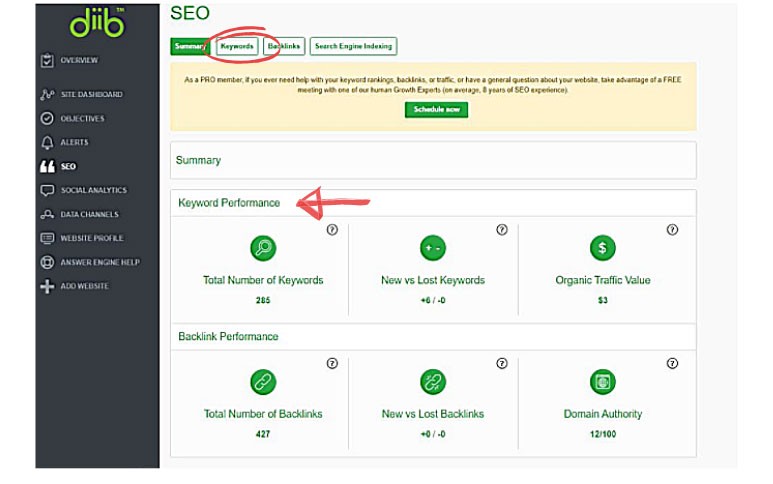Open help for New vs Lost Keywords

pos(502,230)
